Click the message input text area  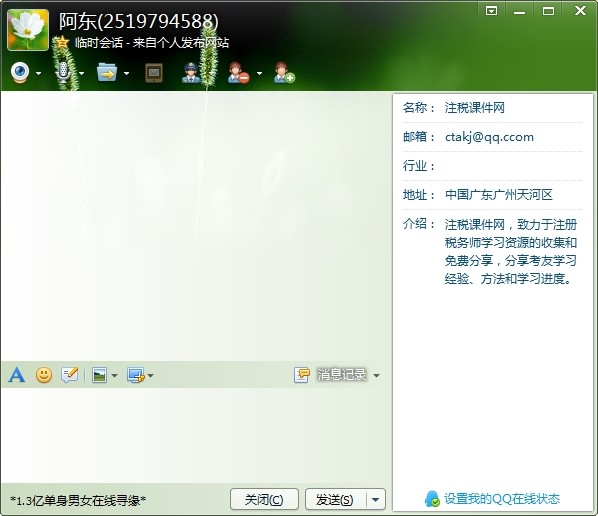pos(196,436)
